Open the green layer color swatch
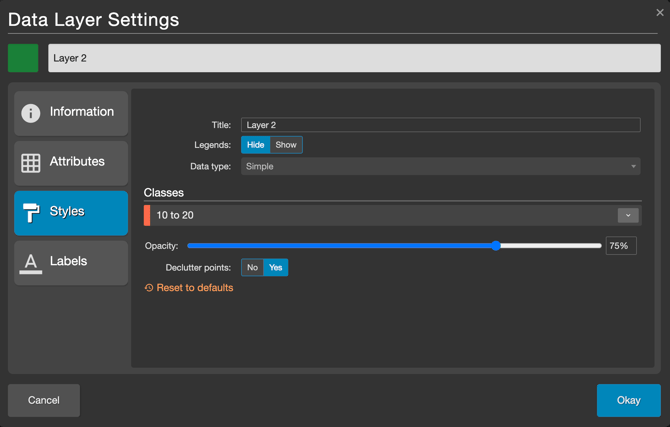Viewport: 670px width, 427px height. click(23, 58)
